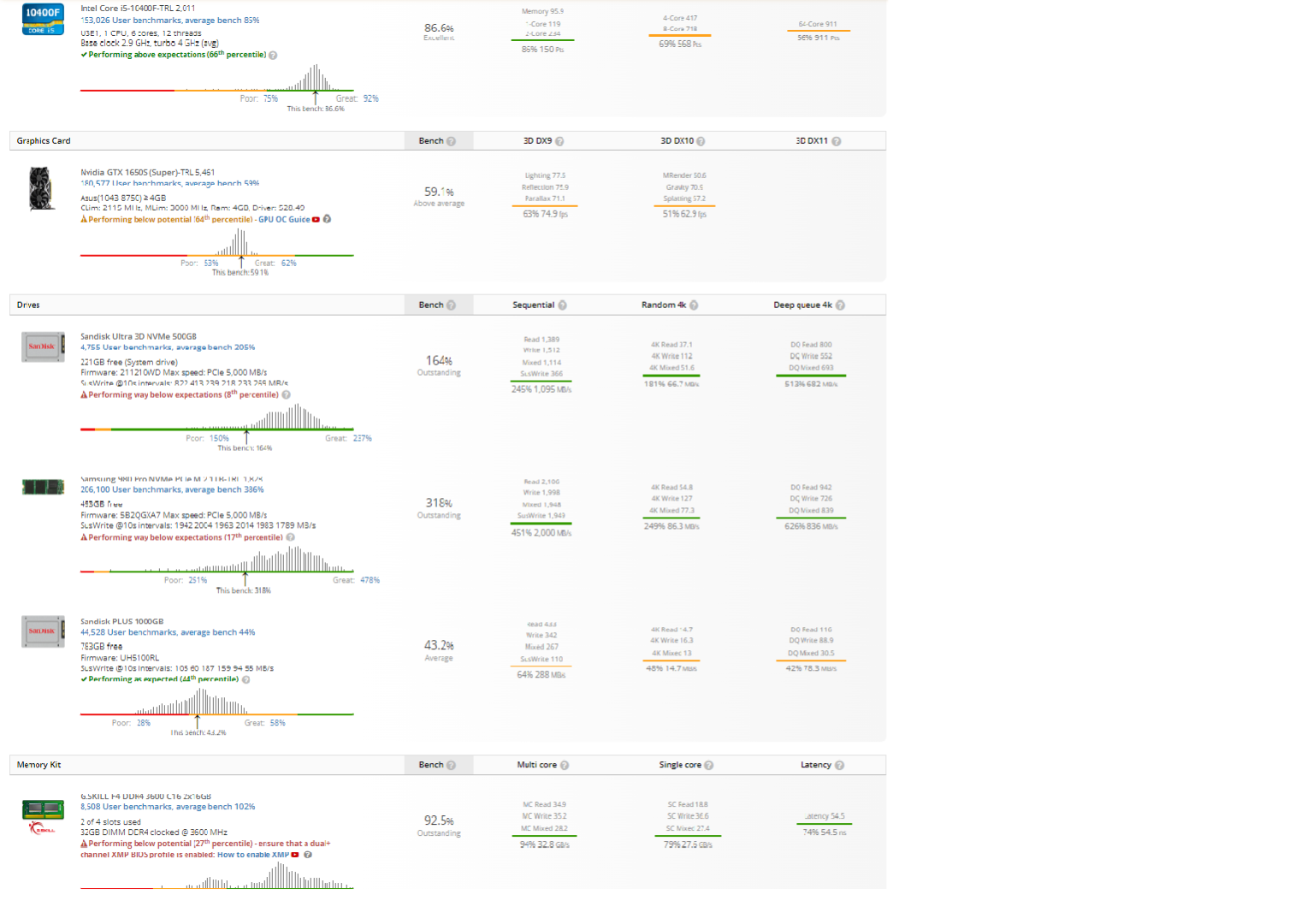
Task: Click the Sandisk PLUS bench score 43.2%
Action: pos(439,646)
